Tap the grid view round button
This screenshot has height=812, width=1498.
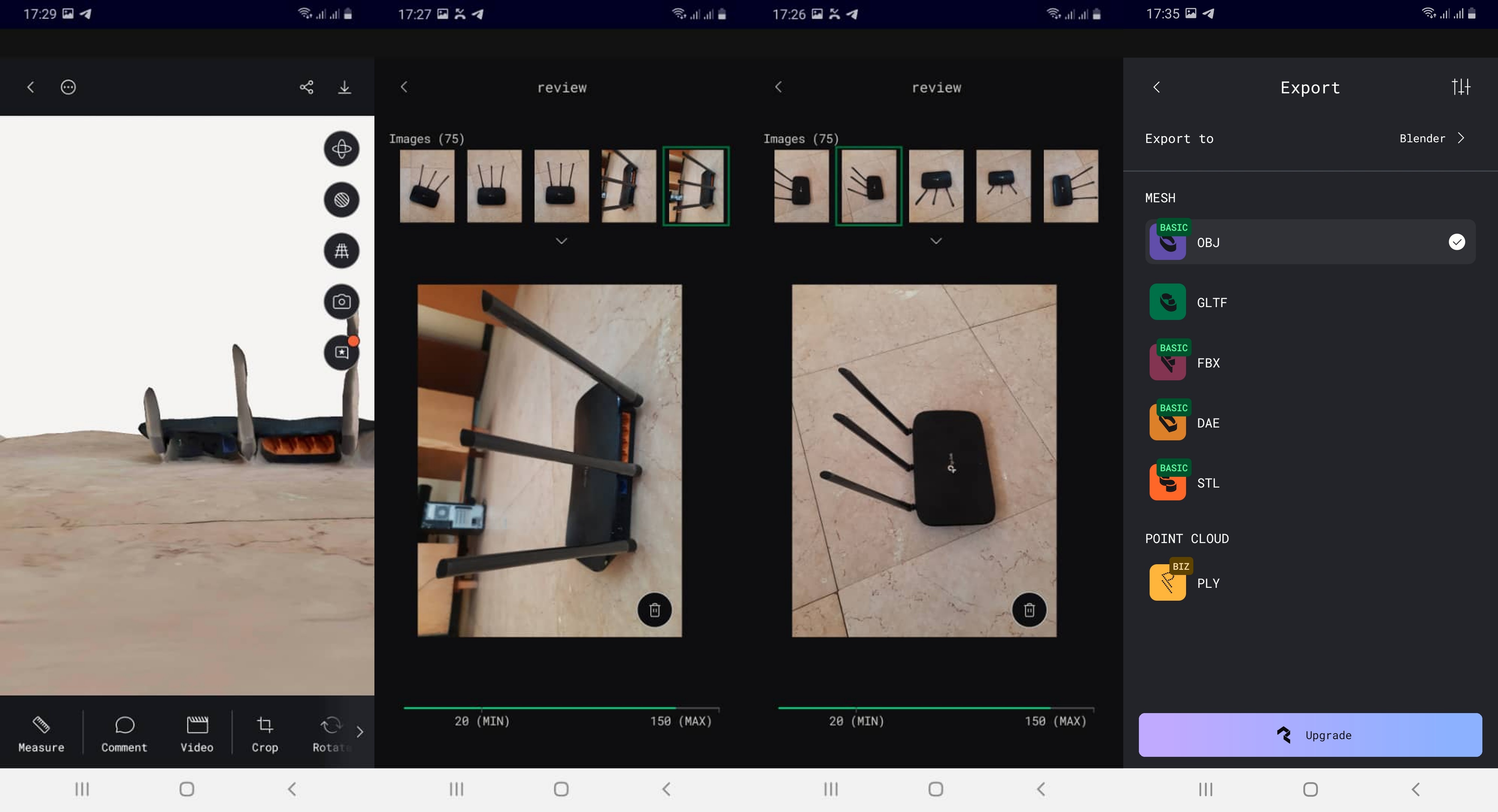(341, 251)
